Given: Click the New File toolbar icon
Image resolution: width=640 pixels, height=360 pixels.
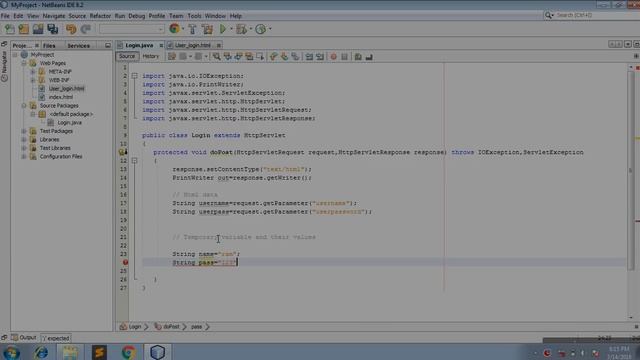Looking at the screenshot, I should (x=9, y=29).
